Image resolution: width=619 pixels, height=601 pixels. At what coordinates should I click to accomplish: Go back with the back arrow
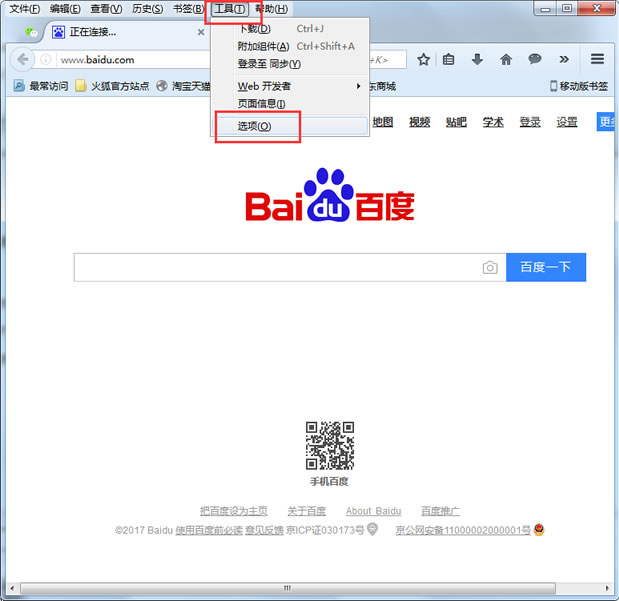(x=23, y=60)
